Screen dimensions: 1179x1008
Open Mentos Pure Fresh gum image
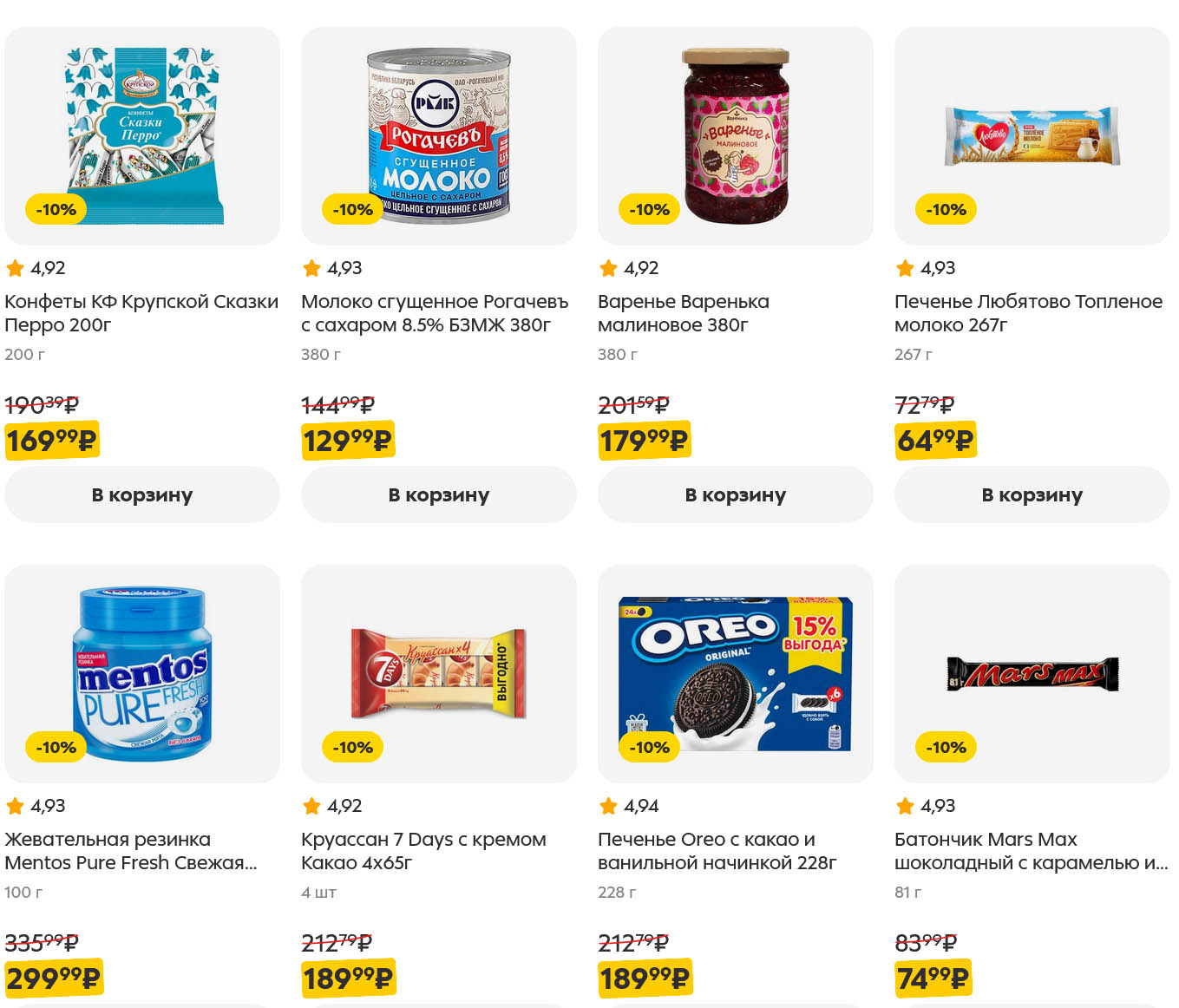pos(142,673)
